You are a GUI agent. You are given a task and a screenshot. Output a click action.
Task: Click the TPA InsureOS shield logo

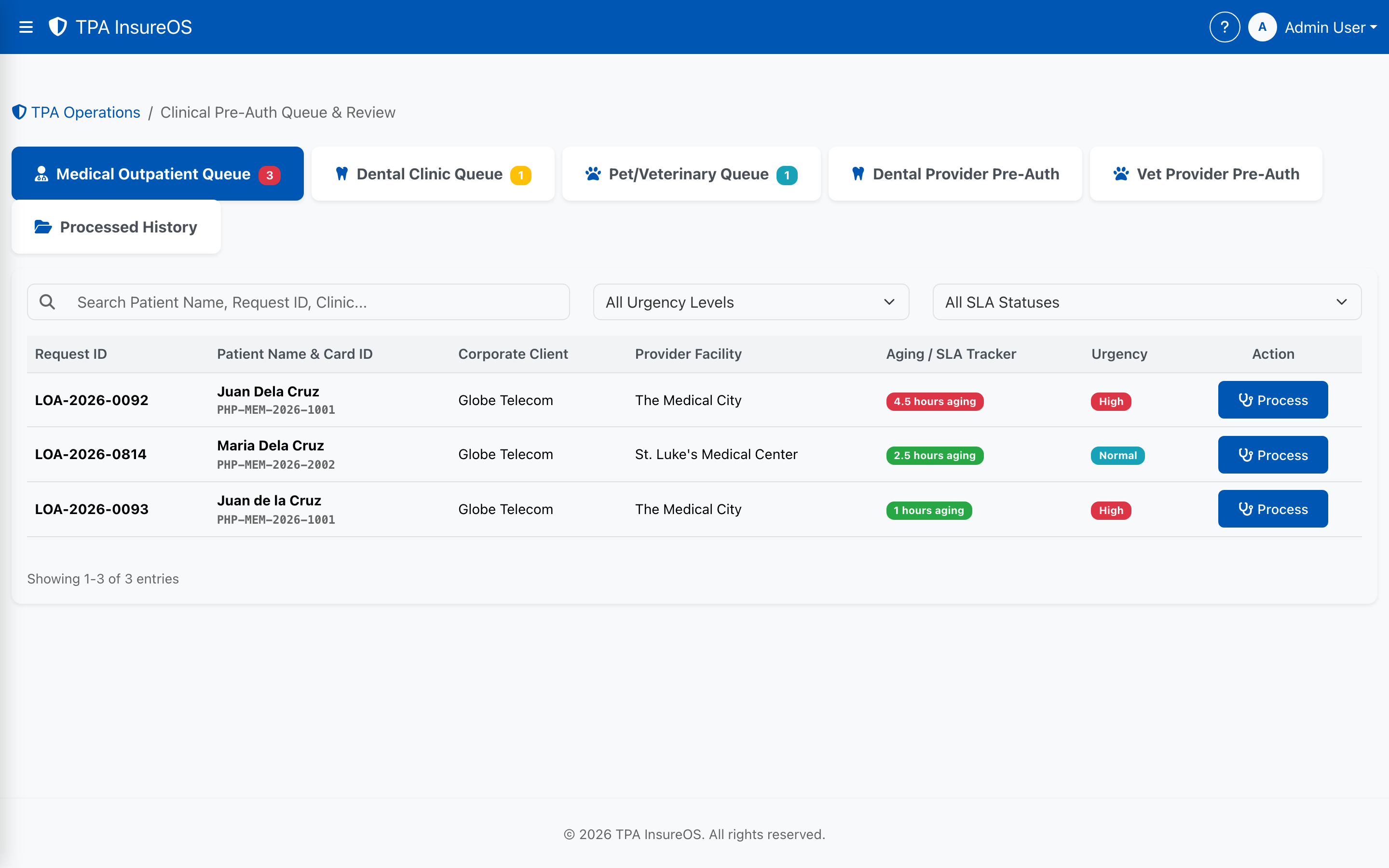[x=58, y=27]
